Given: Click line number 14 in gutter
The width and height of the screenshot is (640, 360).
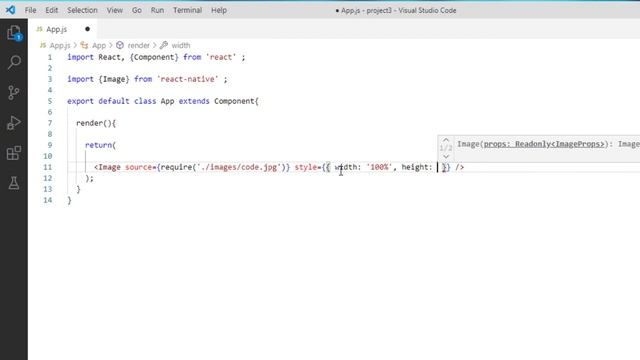Looking at the screenshot, I should tap(47, 200).
